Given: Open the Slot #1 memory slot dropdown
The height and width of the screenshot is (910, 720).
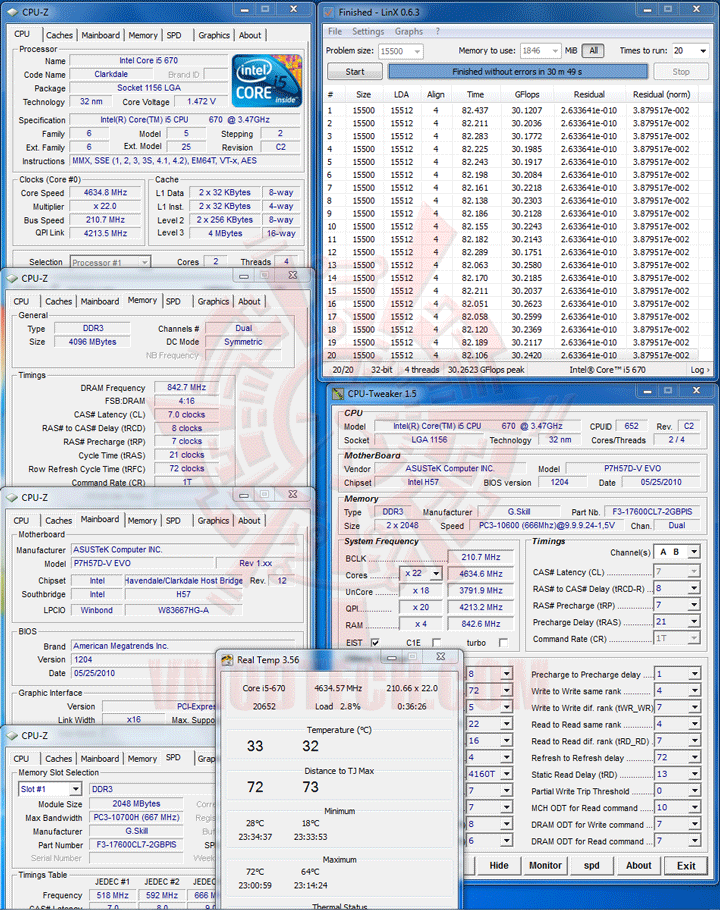Looking at the screenshot, I should [75, 789].
